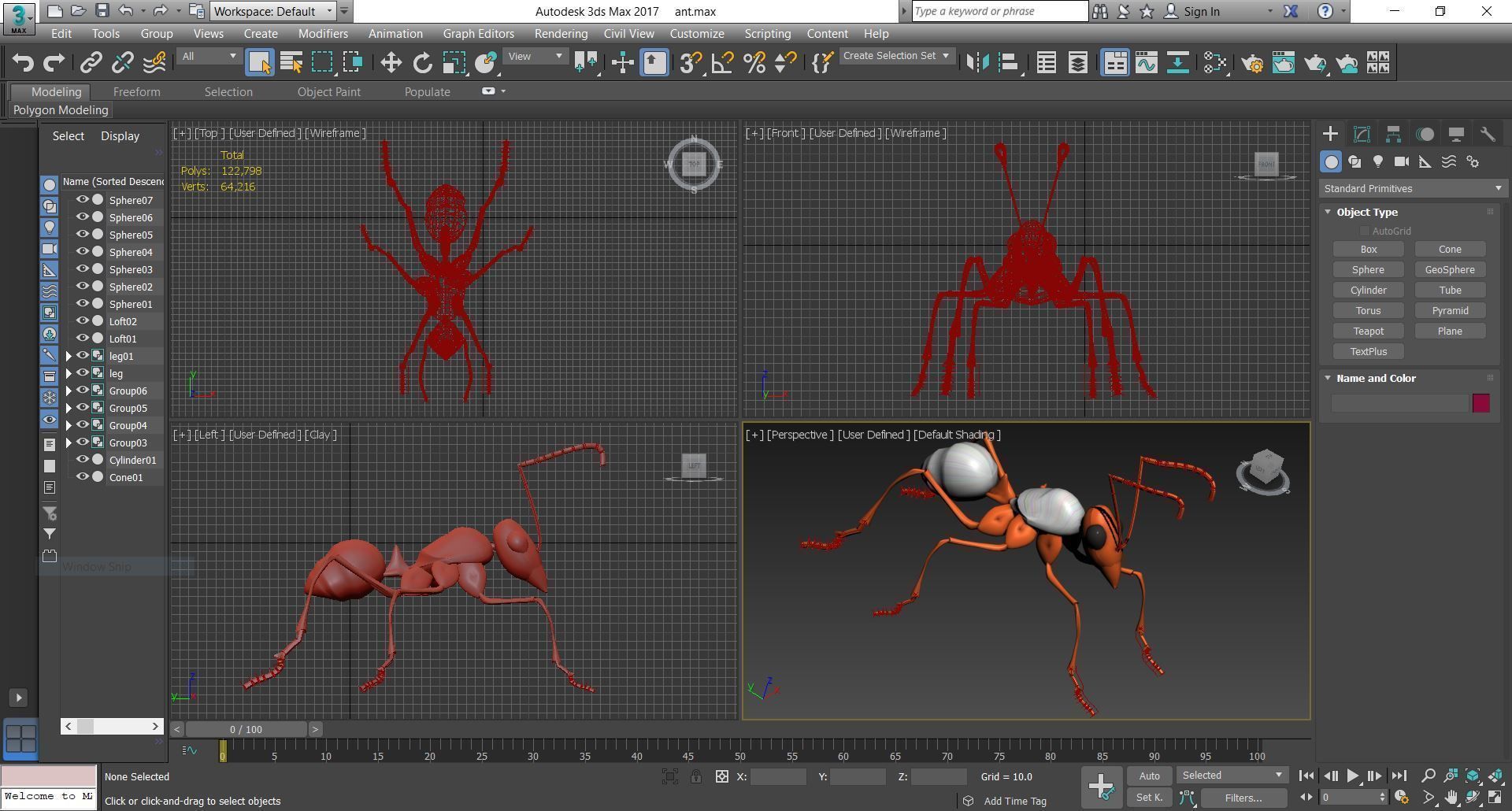The width and height of the screenshot is (1512, 811).
Task: Switch to the Freeform ribbon tab
Action: (136, 92)
